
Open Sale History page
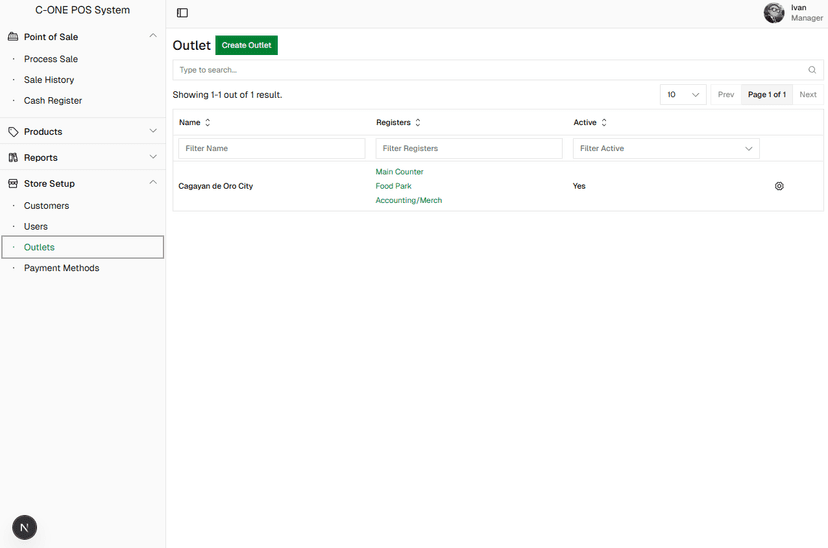49,80
